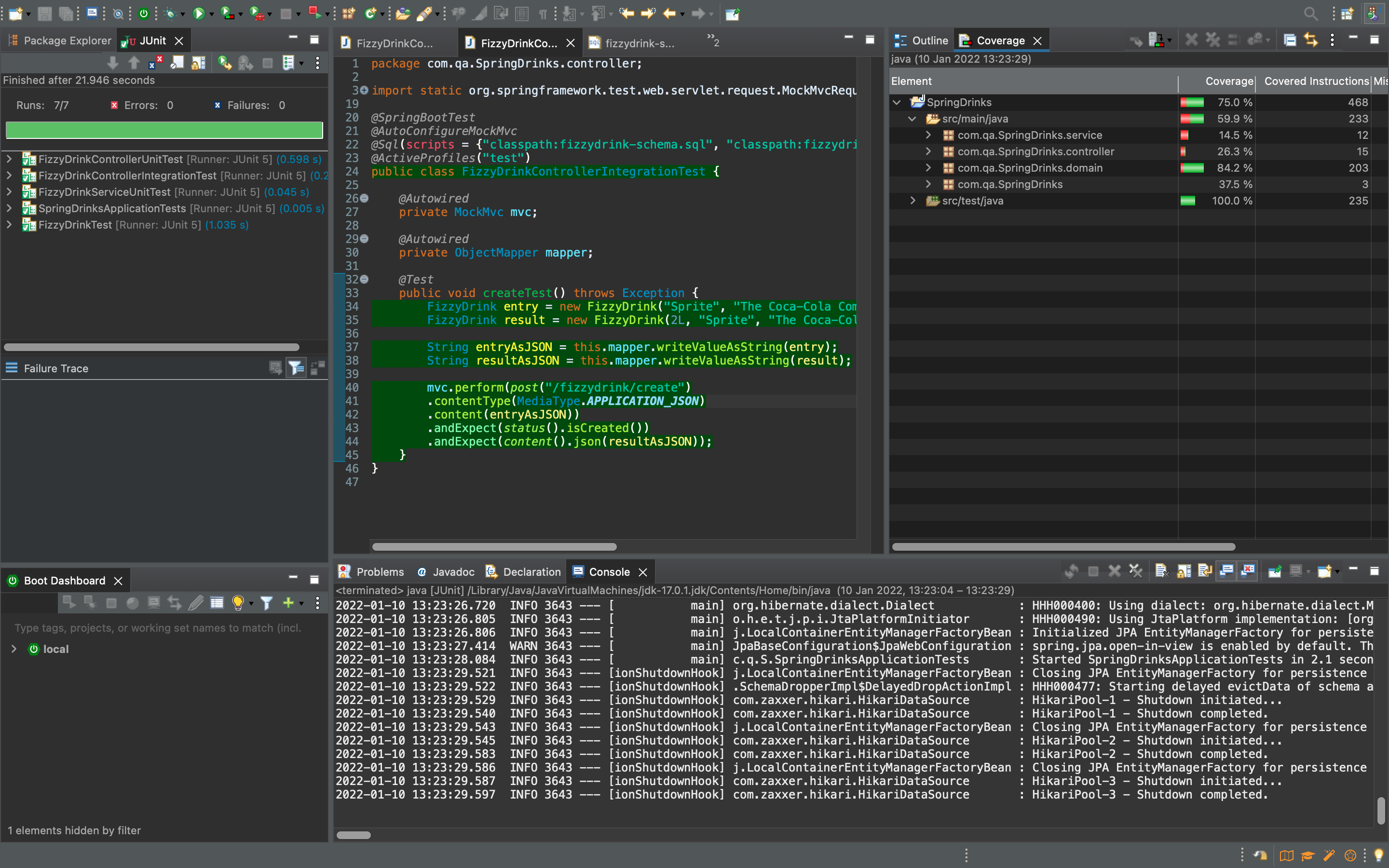The height and width of the screenshot is (868, 1389).
Task: Click the toolbar search magnifier icon
Action: (1310, 13)
